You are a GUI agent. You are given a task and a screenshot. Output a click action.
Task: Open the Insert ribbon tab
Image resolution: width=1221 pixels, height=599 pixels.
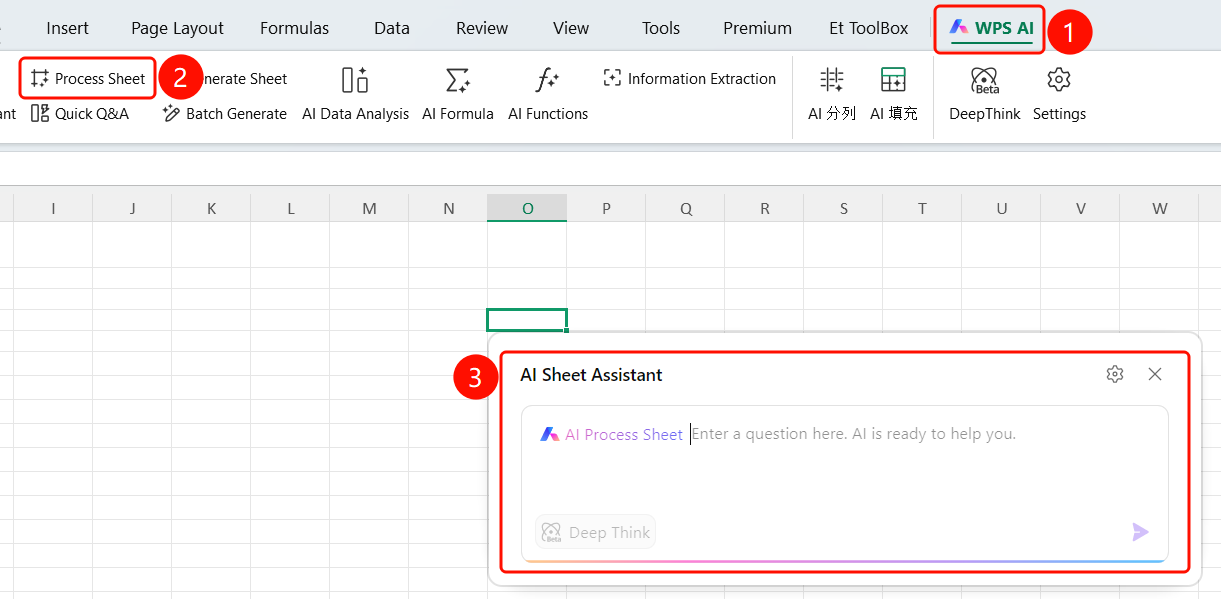pos(67,28)
